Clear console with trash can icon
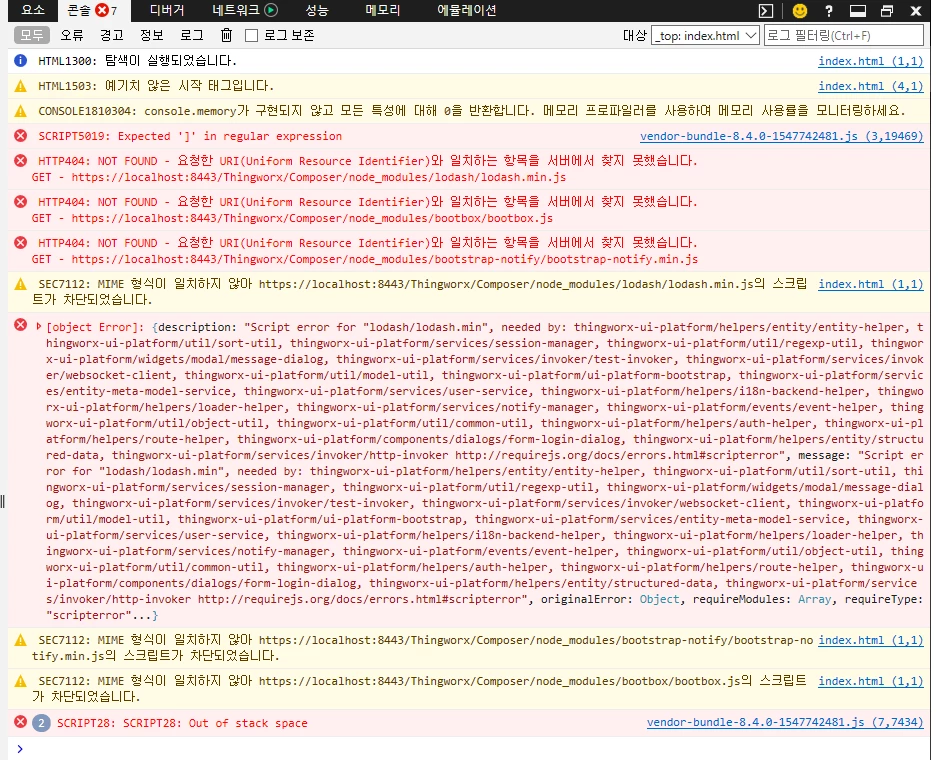Screen dimensions: 952x760 point(226,35)
